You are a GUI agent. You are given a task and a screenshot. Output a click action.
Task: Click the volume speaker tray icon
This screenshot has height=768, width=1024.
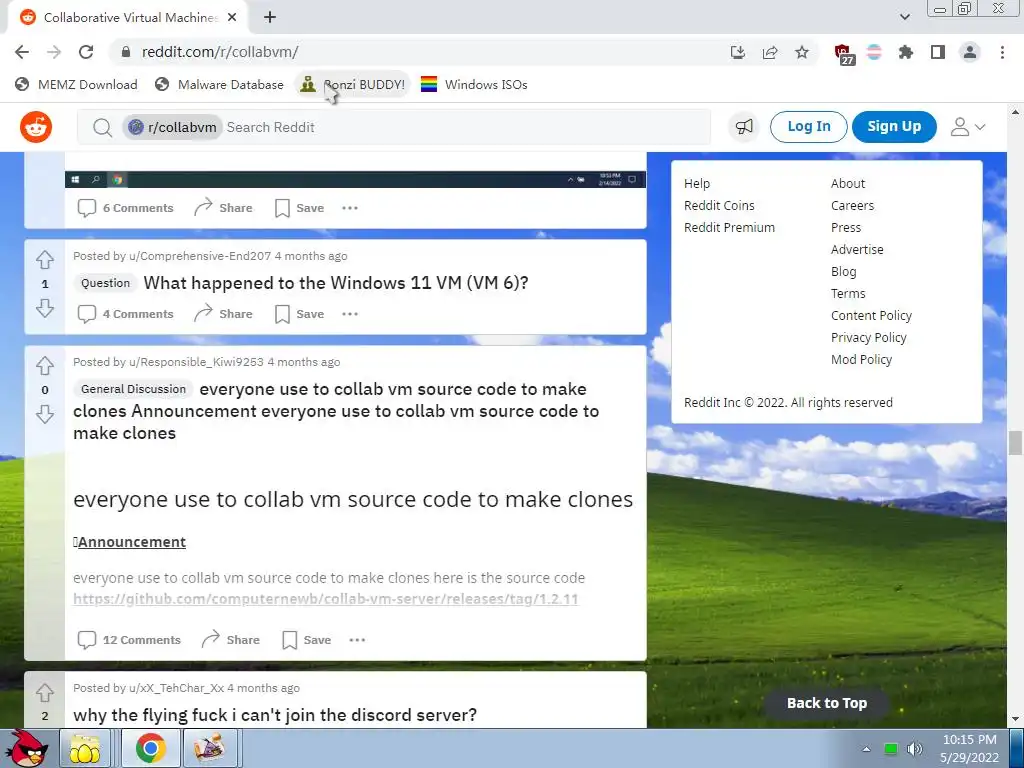[x=915, y=748]
